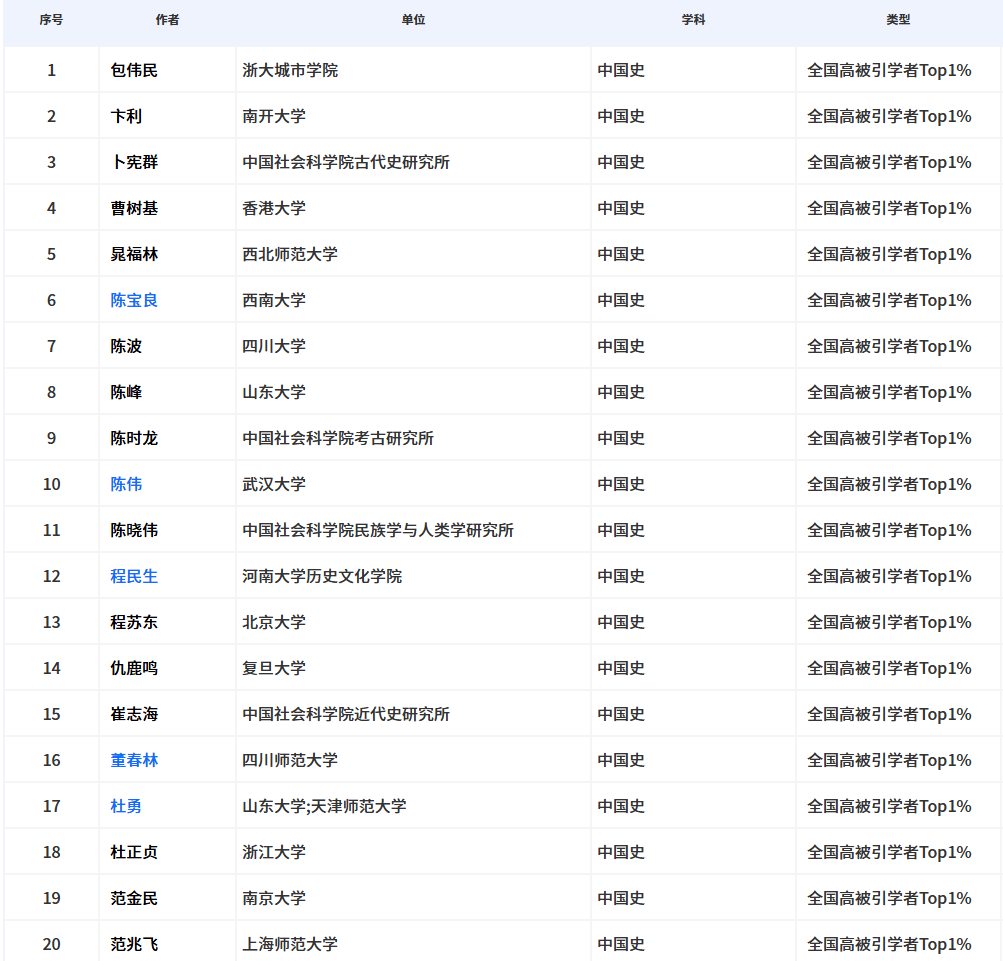Open 董春林 author profile link
This screenshot has width=1003, height=961.
(x=134, y=760)
